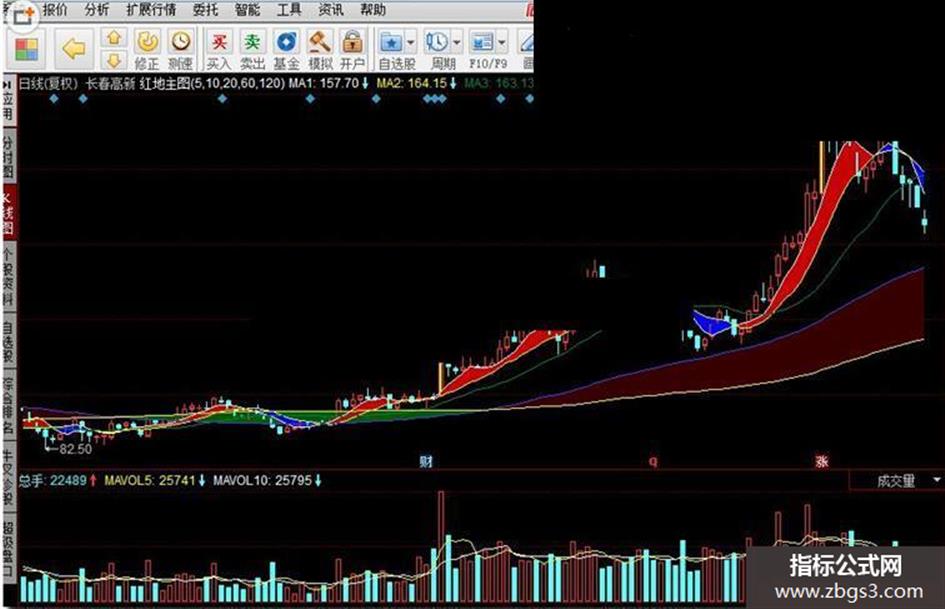Click the F10/F9 info icon

click(483, 42)
